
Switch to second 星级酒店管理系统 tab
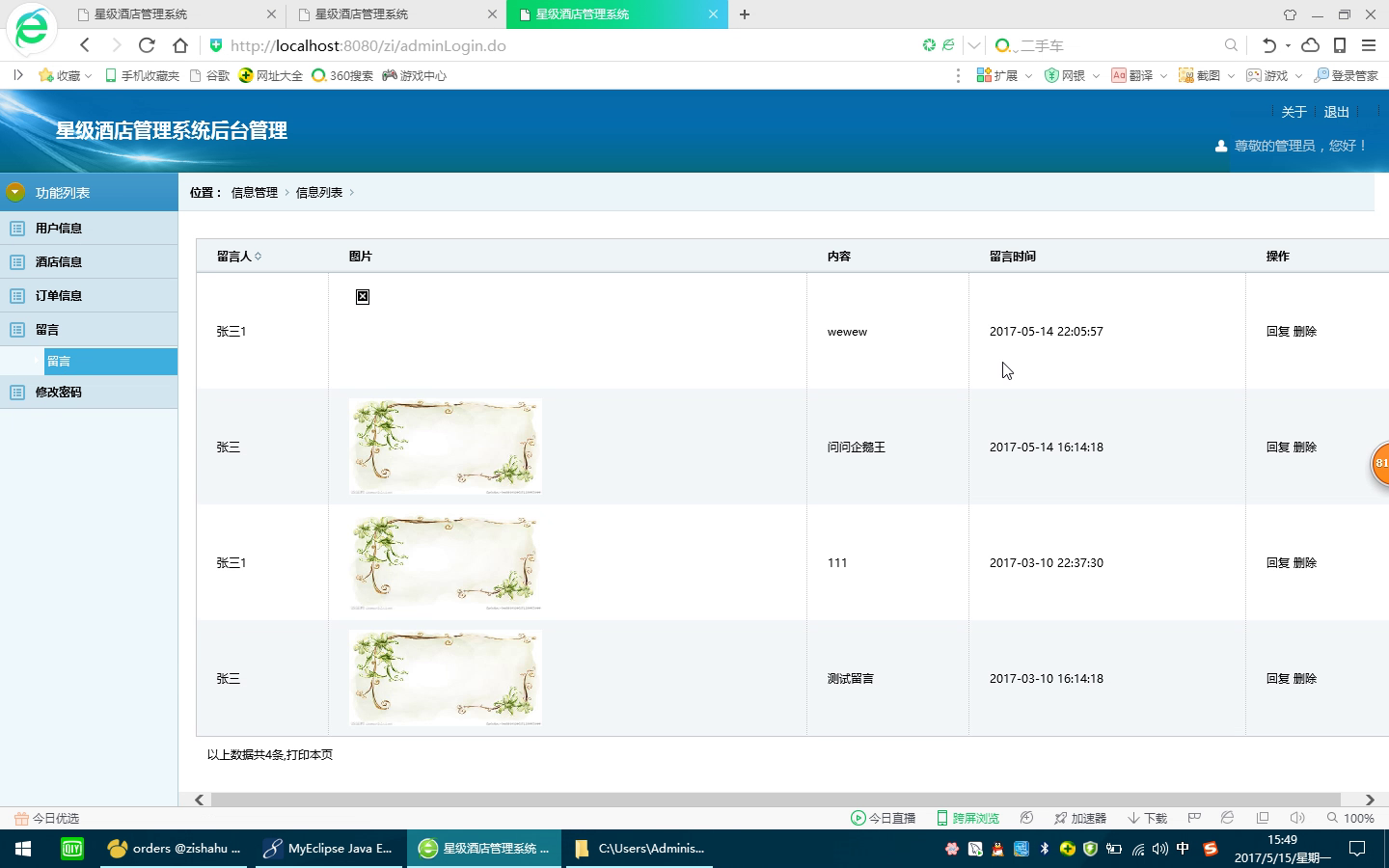(395, 14)
